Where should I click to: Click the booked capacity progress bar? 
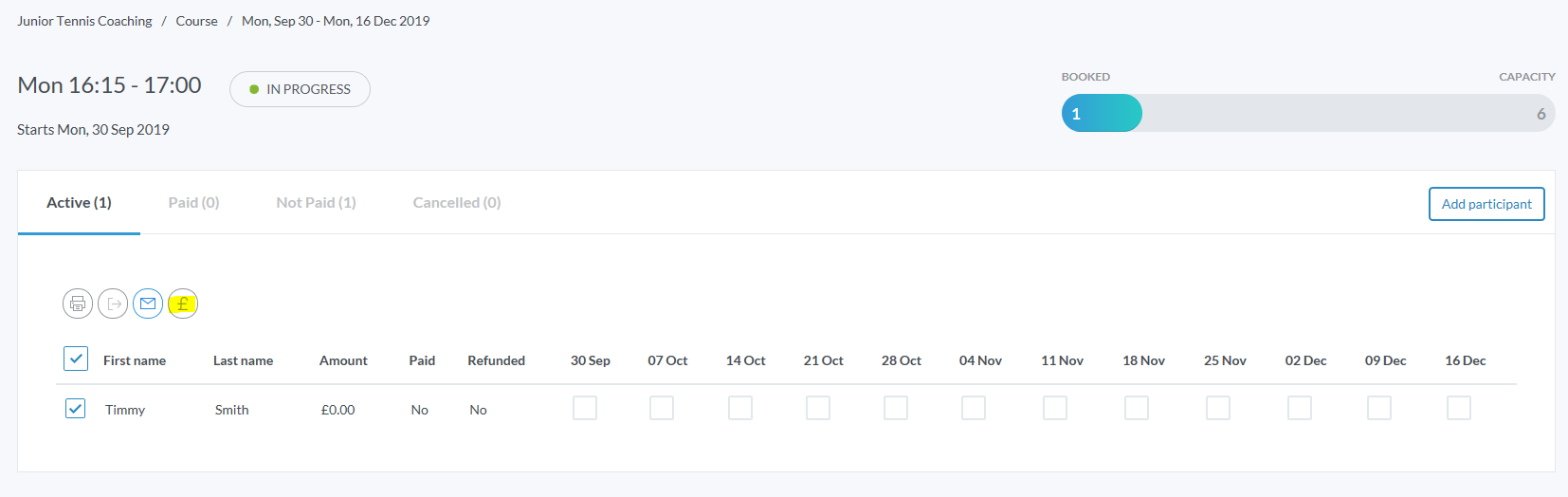point(1307,113)
